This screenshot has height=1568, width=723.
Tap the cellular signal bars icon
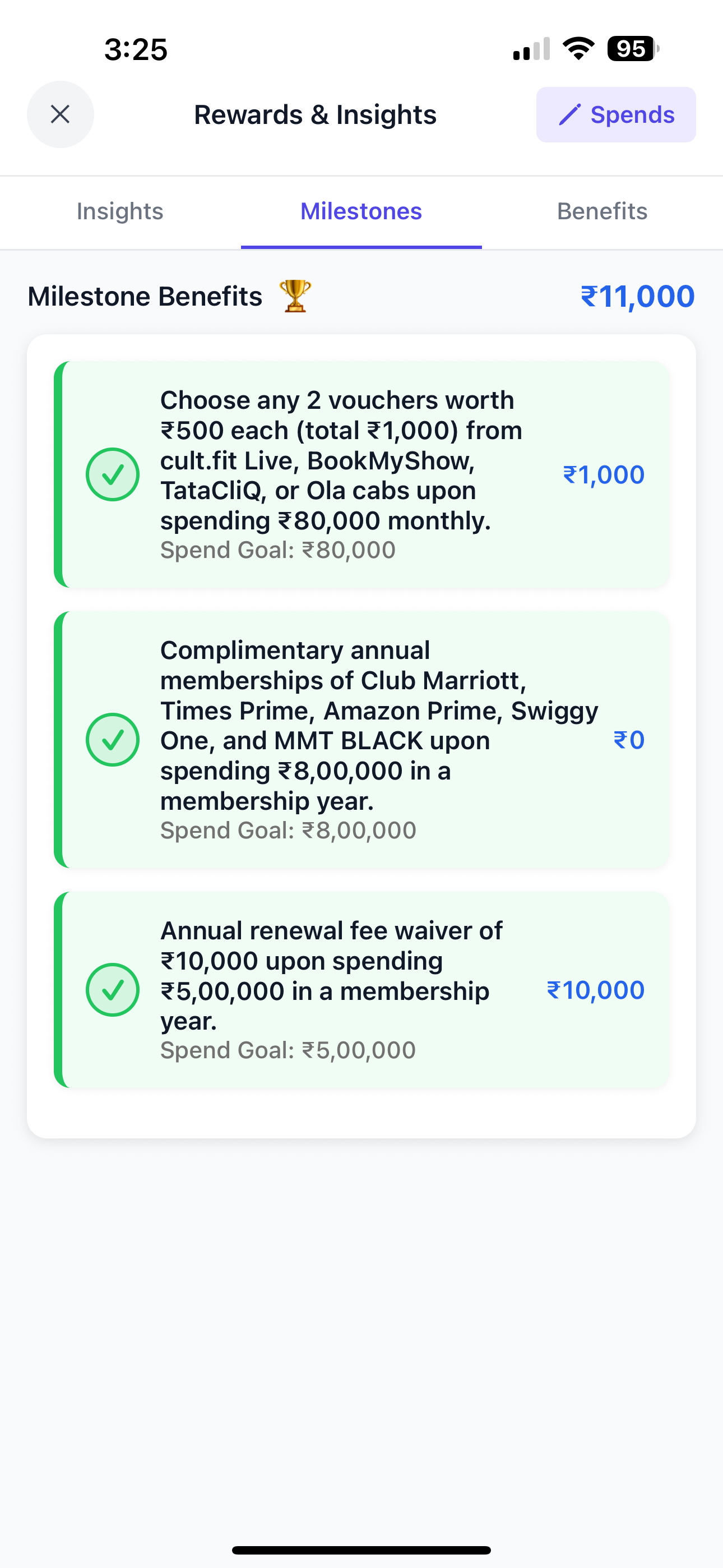click(x=531, y=49)
